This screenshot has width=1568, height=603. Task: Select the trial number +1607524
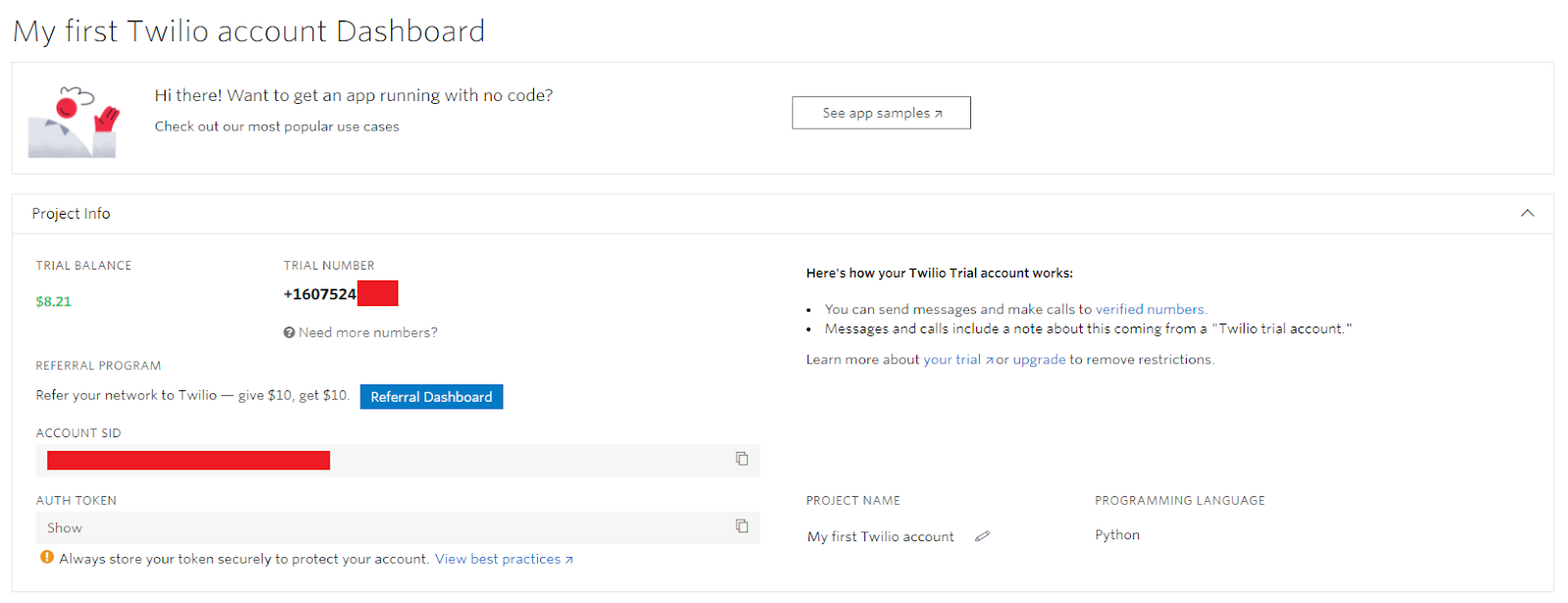click(320, 294)
